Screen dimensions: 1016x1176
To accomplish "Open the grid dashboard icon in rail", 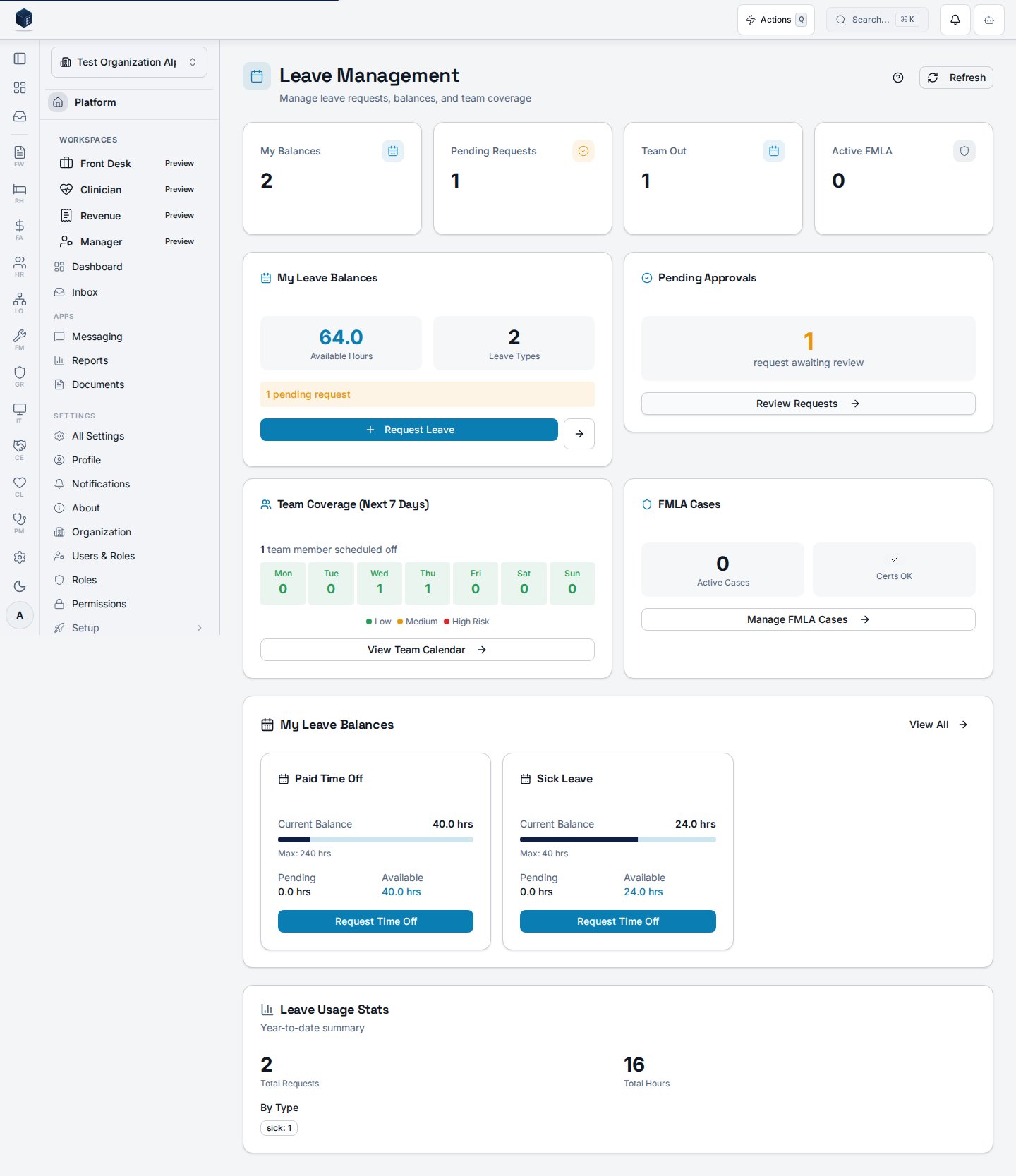I will [20, 87].
